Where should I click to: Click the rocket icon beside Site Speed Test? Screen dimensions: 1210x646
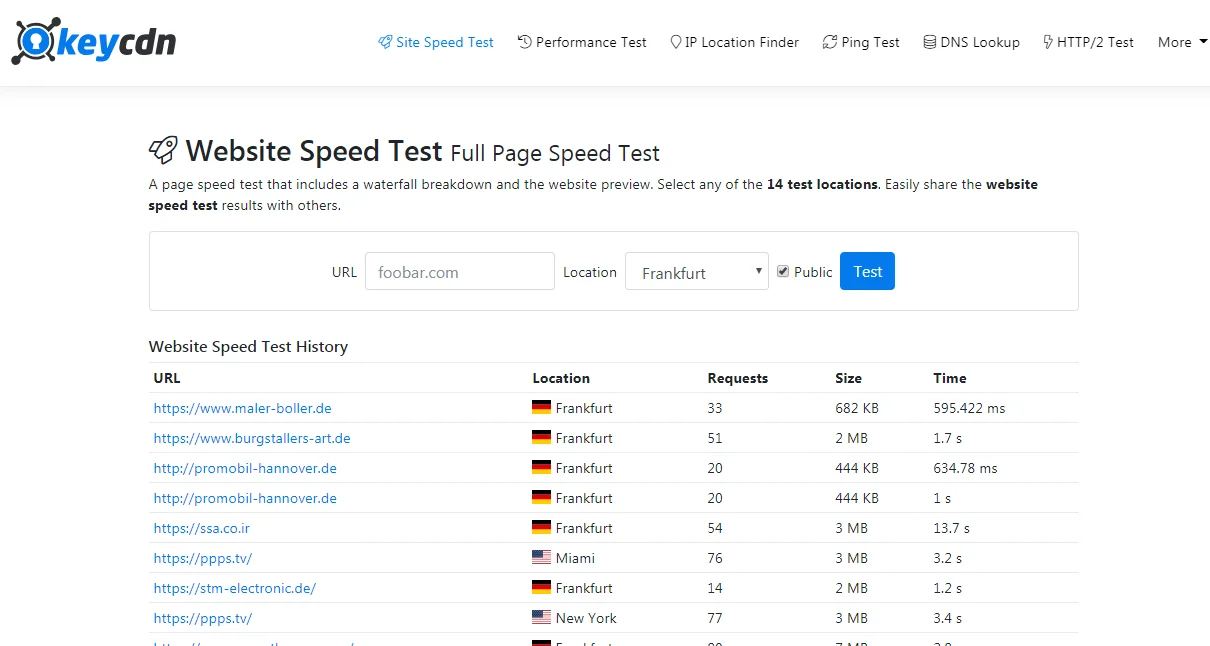tap(385, 42)
